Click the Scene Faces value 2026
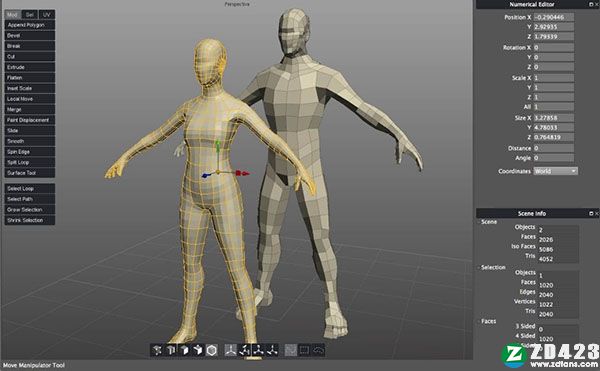Image resolution: width=600 pixels, height=371 pixels. (x=546, y=239)
